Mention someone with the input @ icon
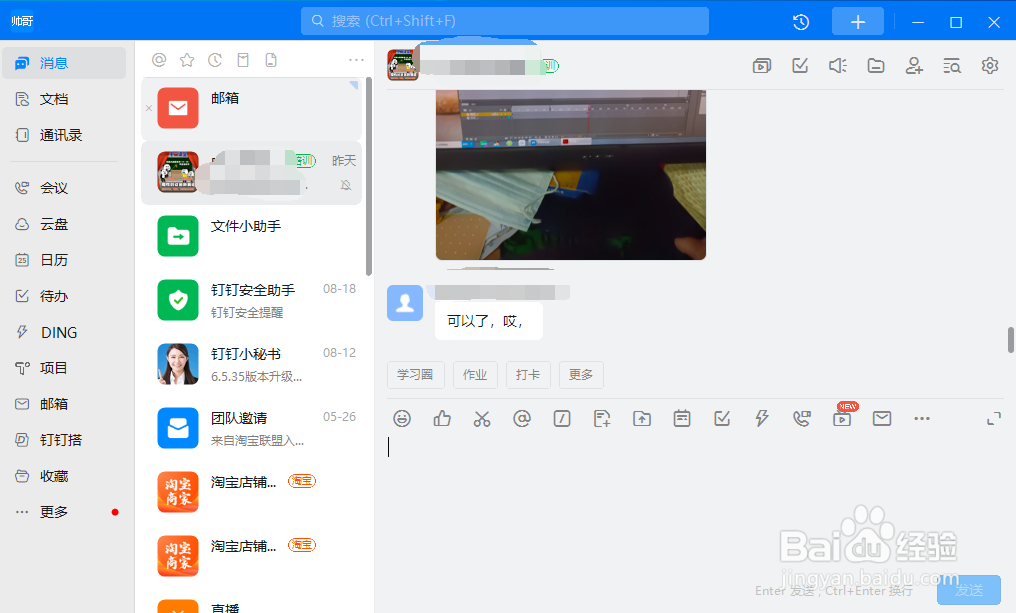1016x613 pixels. pos(522,419)
